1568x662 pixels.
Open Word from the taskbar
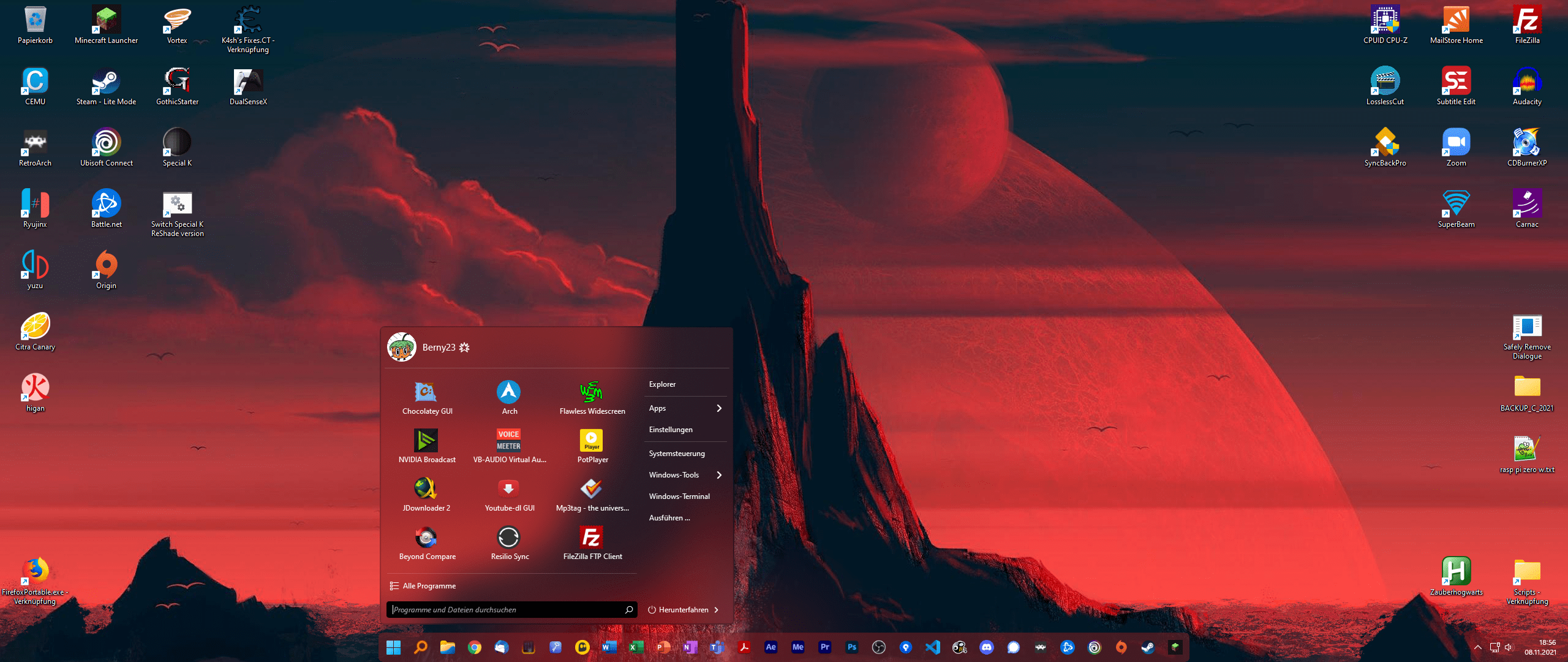(609, 647)
